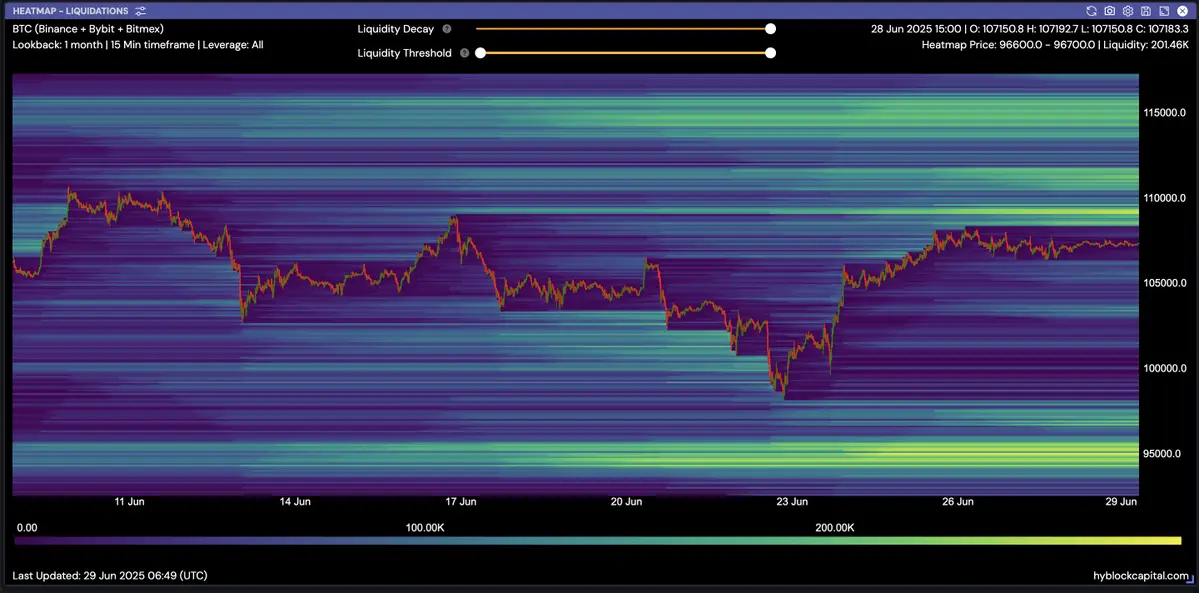The width and height of the screenshot is (1199, 593).
Task: Click the 105000.0 price axis label
Action: coord(1165,282)
